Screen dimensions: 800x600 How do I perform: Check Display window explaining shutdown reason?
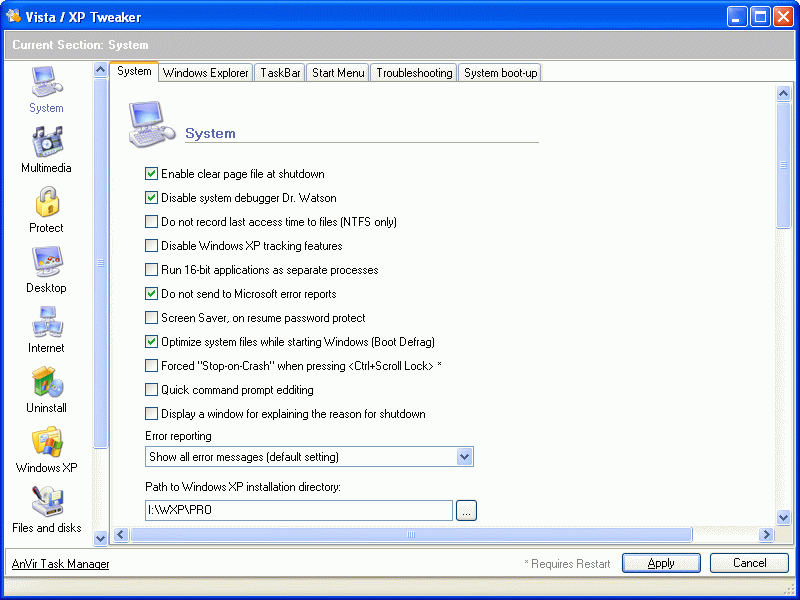coord(151,413)
